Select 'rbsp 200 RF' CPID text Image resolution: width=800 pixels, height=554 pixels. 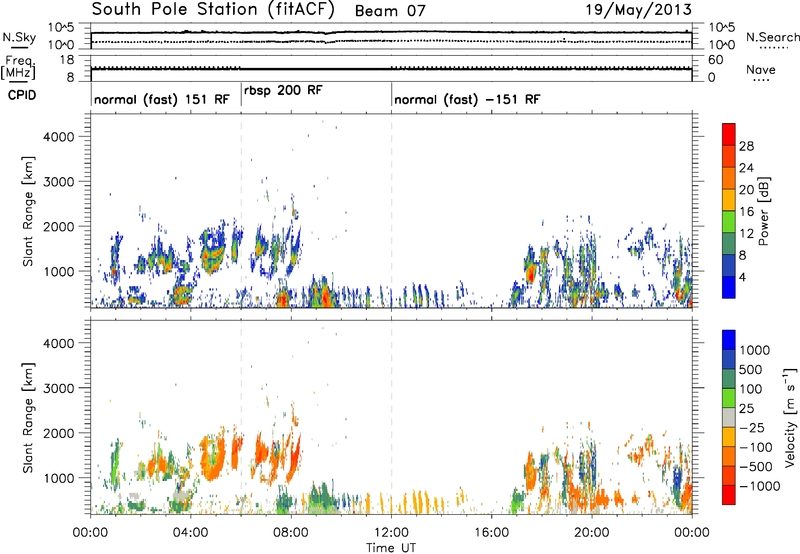(283, 90)
